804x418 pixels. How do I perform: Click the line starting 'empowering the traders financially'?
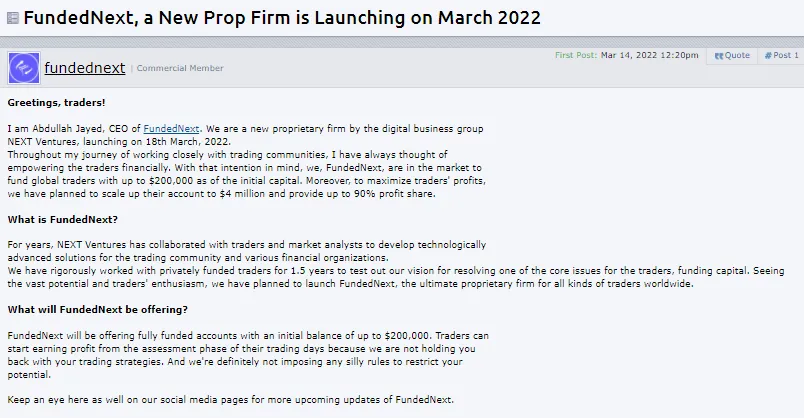(x=244, y=168)
